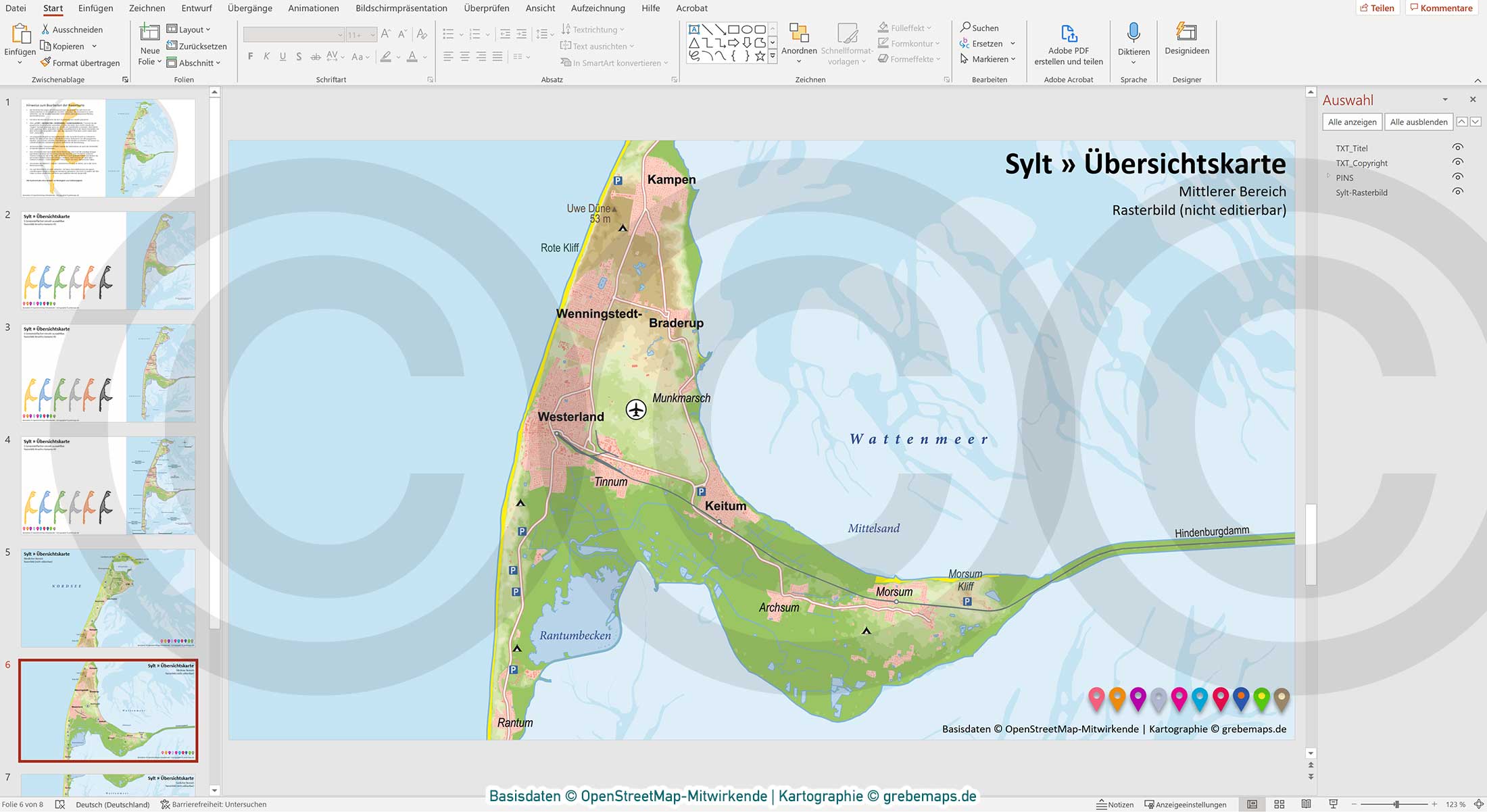Toggle visibility of Sylt-Rasterbild
1487x812 pixels.
(x=1457, y=192)
